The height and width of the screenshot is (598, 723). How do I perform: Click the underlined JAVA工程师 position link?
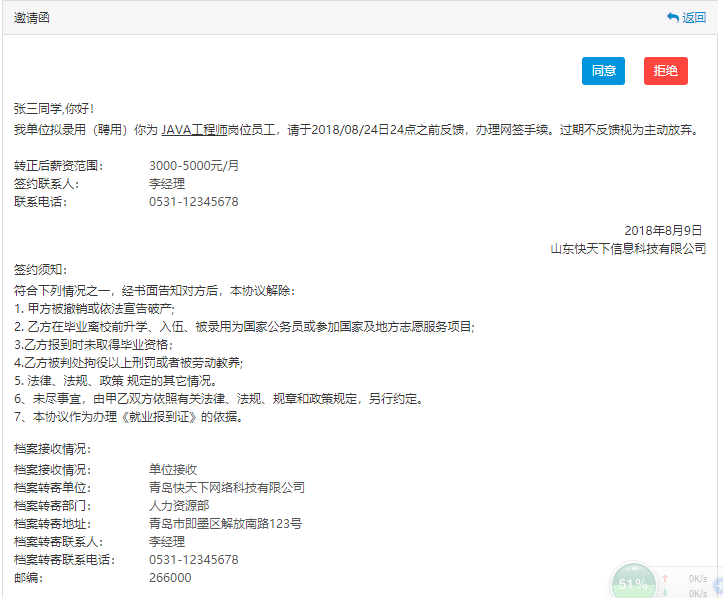pos(201,130)
